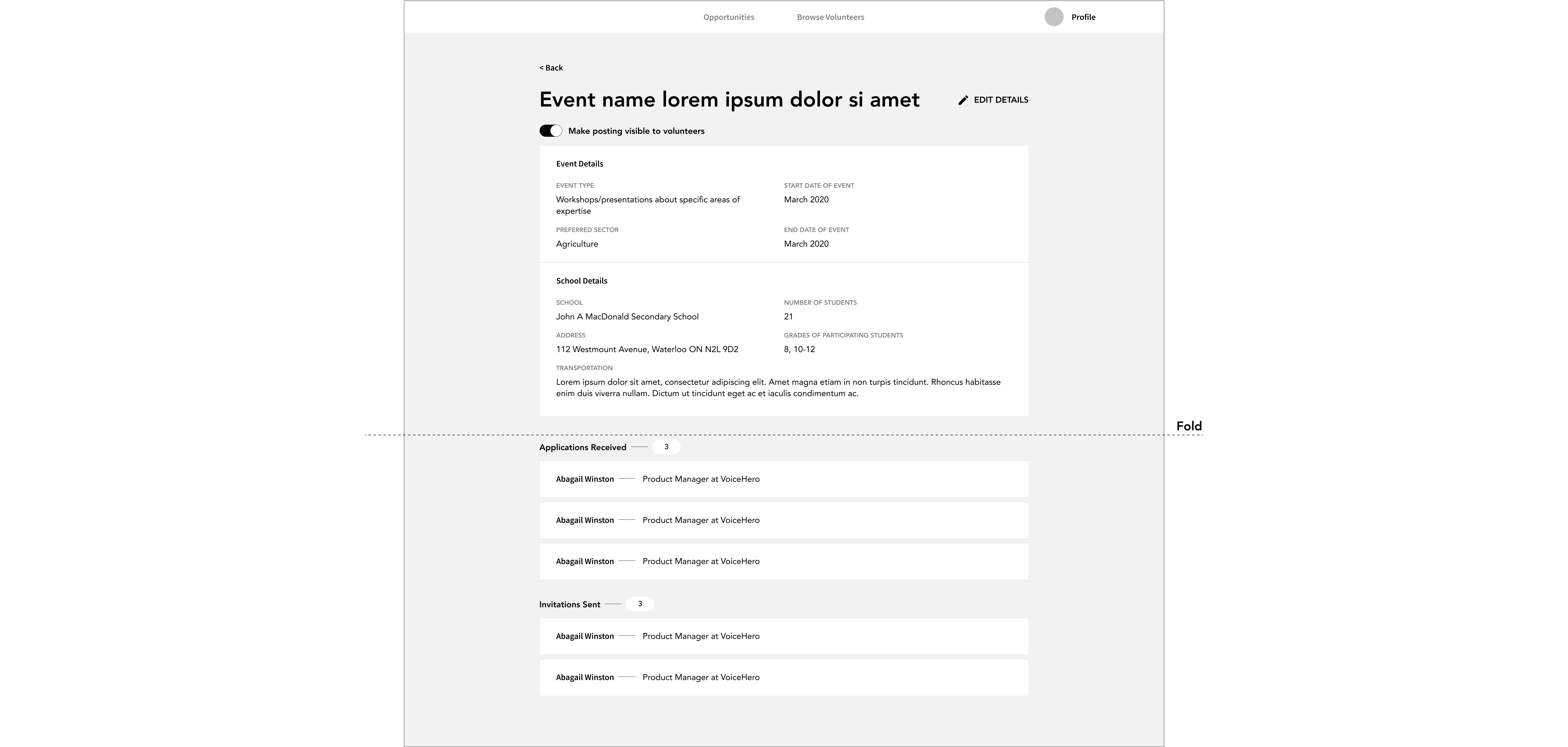This screenshot has height=747, width=1568.
Task: Open second Abagail Winston application row
Action: pyautogui.click(x=784, y=520)
